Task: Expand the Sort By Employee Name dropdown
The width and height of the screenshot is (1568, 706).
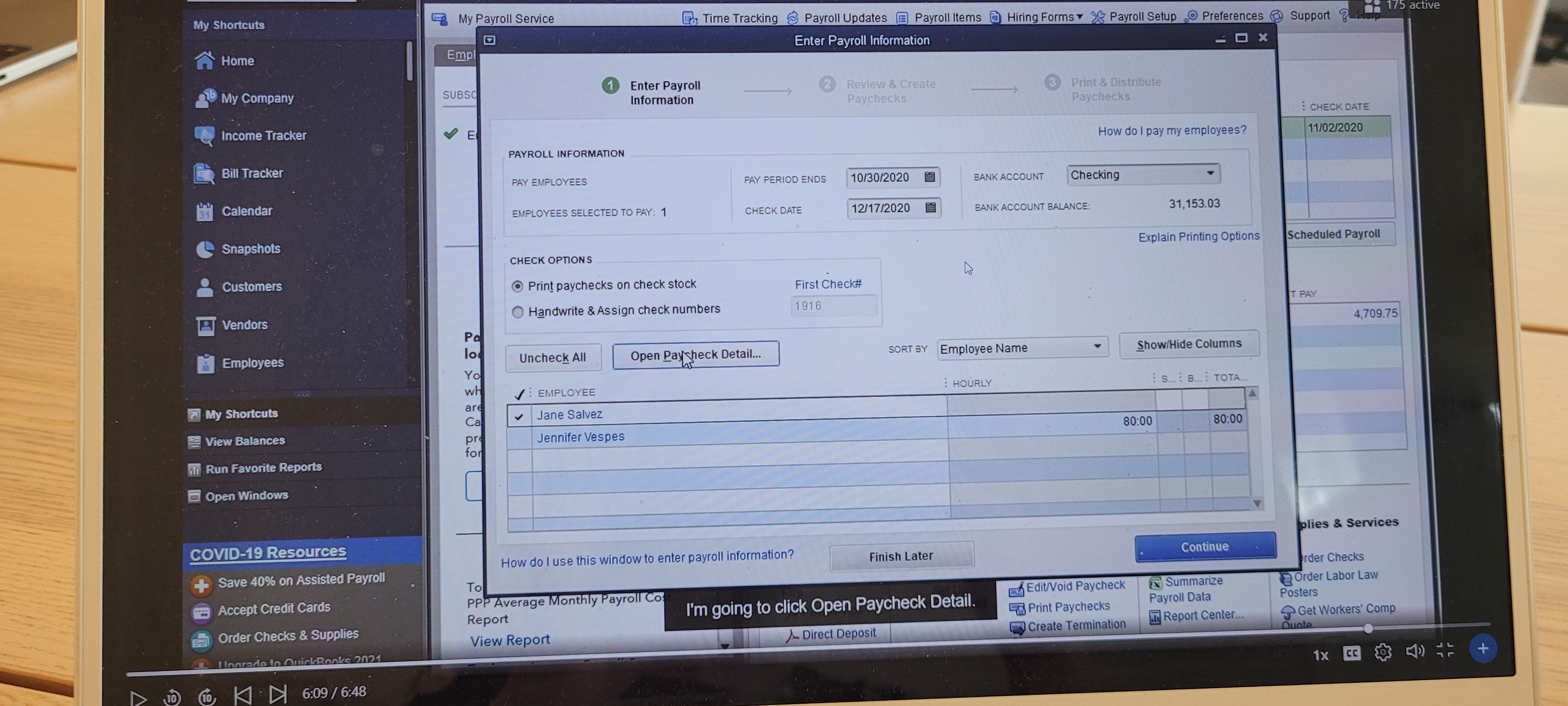Action: coord(1097,346)
